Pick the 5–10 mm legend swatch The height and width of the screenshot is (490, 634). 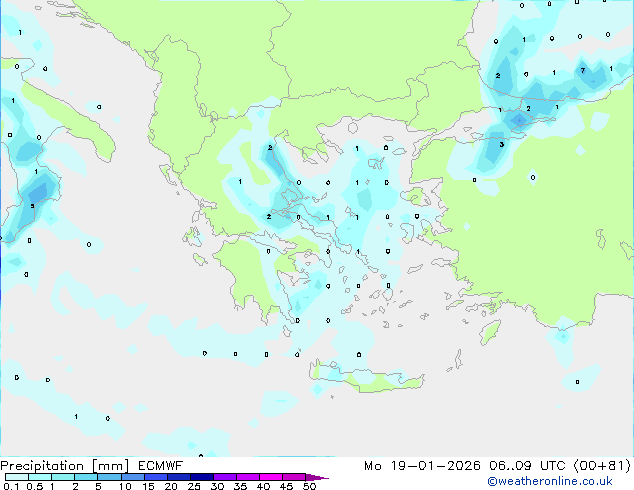point(109,477)
